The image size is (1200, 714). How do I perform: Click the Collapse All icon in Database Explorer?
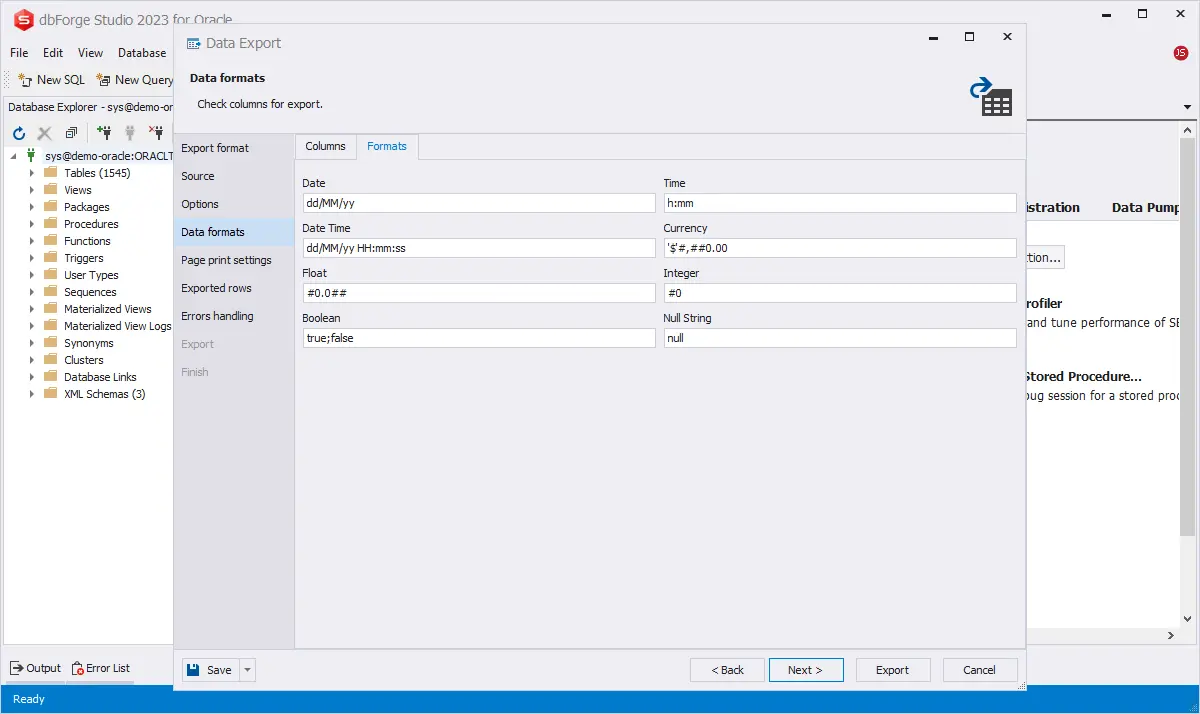71,133
